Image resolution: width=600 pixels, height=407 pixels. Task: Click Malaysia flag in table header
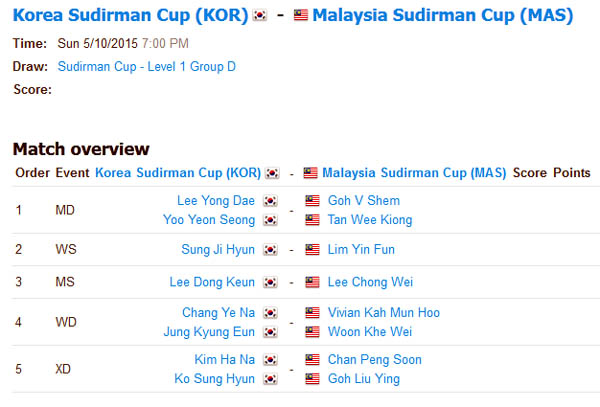pos(310,173)
